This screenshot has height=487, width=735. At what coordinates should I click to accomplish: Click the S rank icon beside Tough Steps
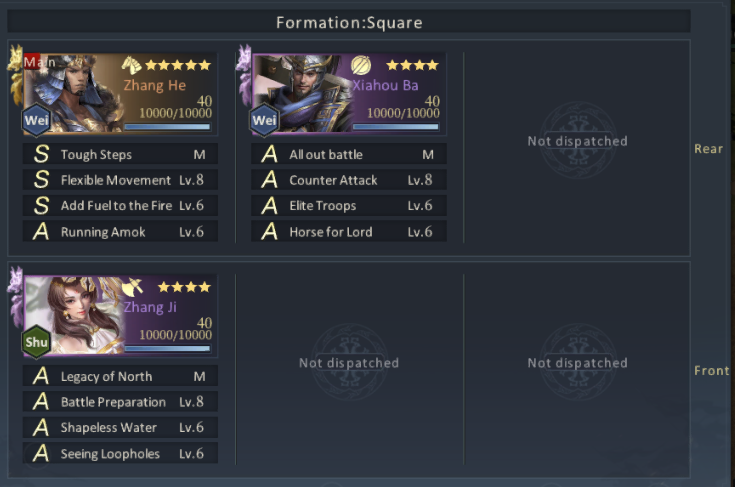[41, 154]
